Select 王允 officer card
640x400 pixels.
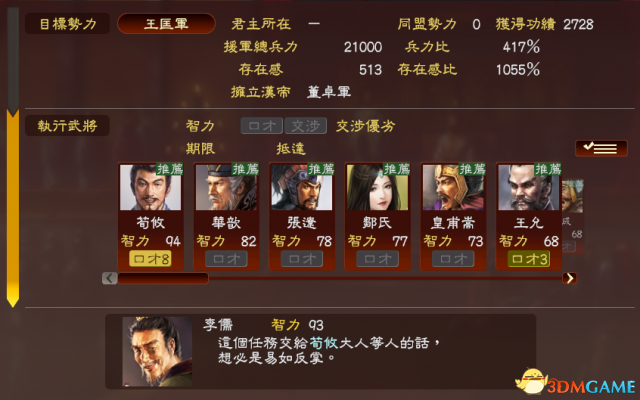529,216
